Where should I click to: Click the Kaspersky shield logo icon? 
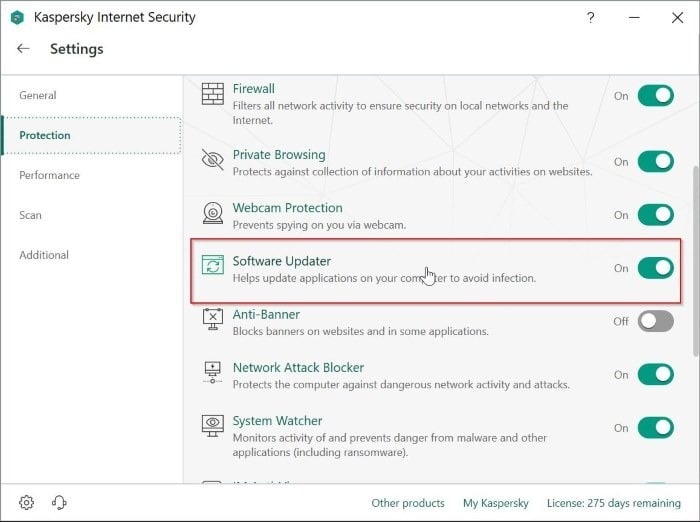(x=17, y=18)
